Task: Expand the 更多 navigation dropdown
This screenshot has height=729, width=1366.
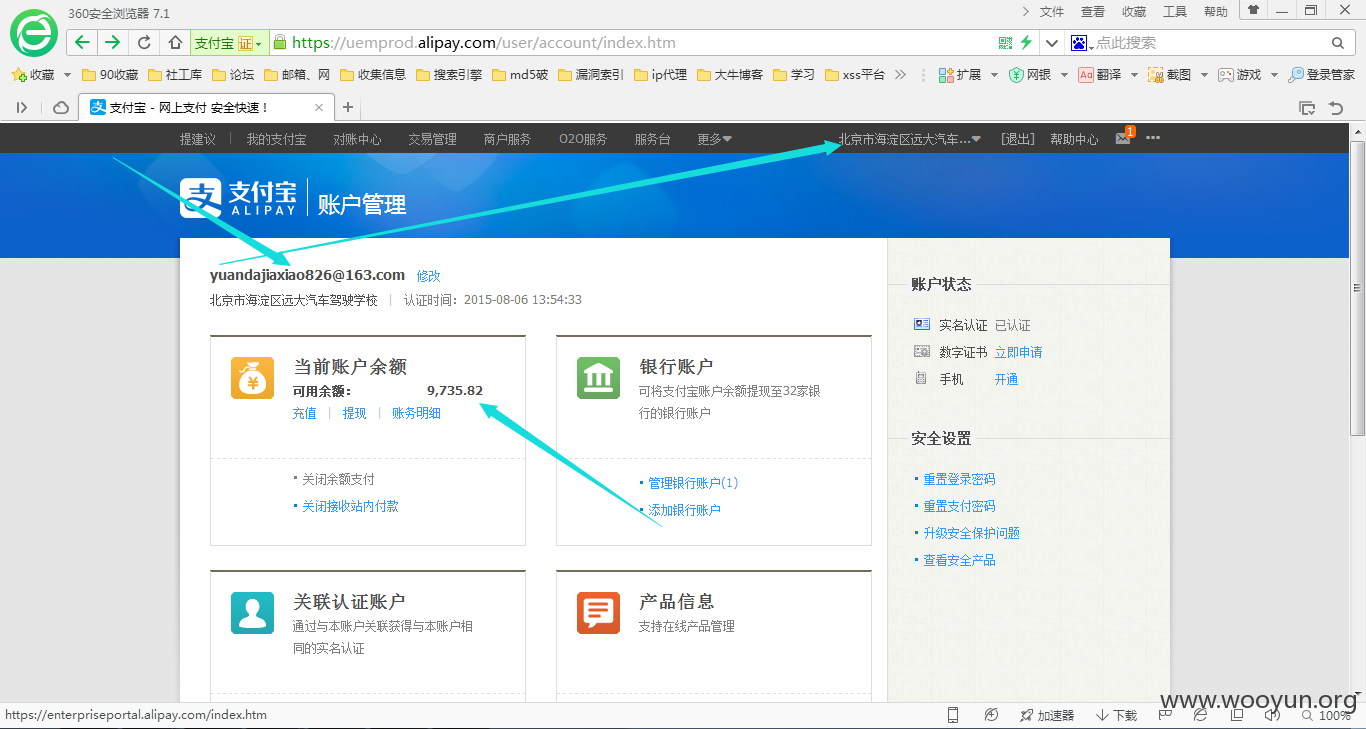Action: (714, 139)
